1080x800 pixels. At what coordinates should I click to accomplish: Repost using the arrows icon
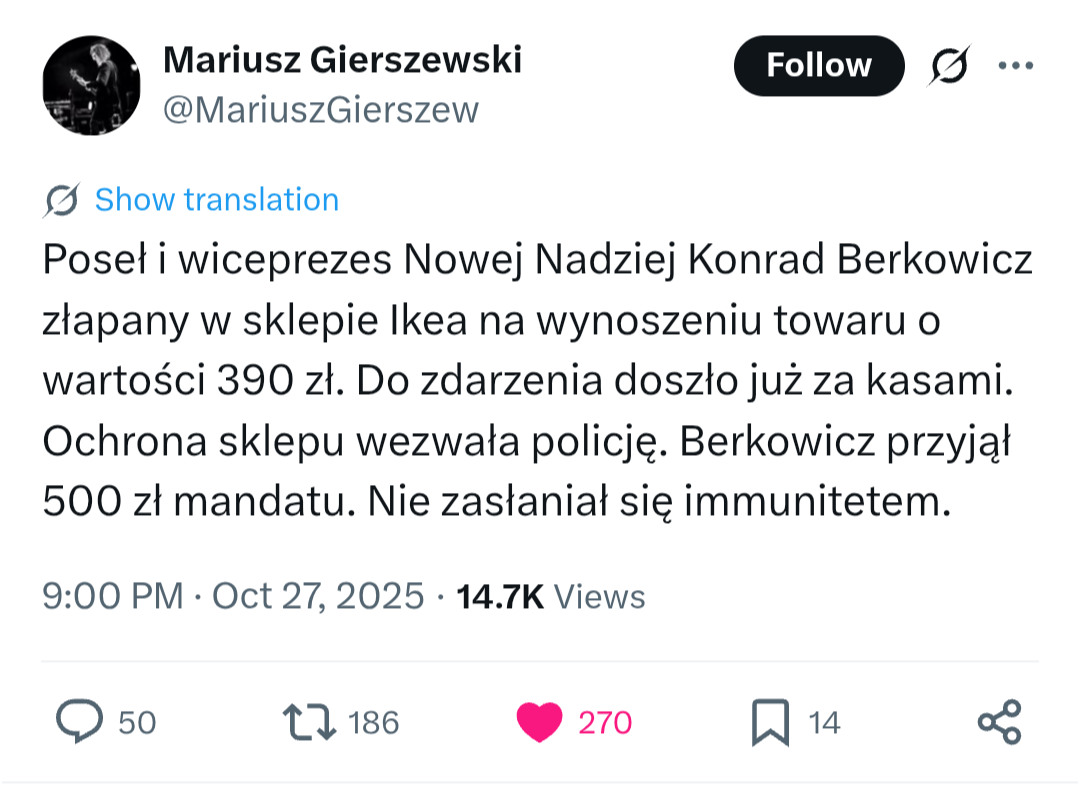tap(310, 722)
